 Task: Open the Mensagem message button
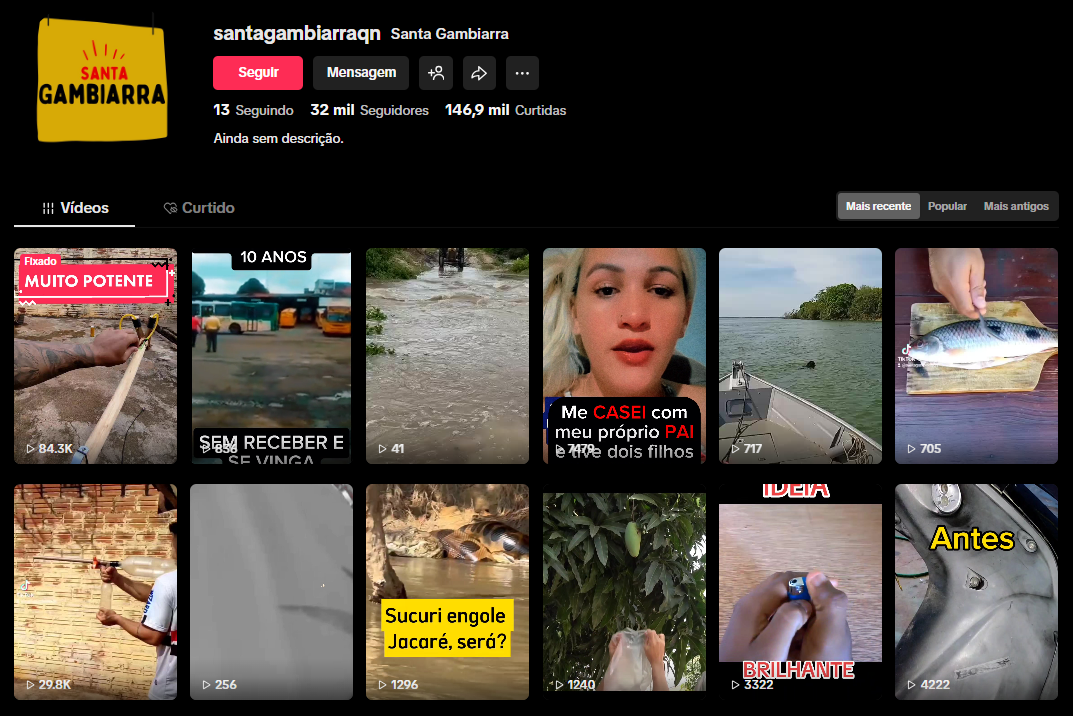[x=361, y=73]
